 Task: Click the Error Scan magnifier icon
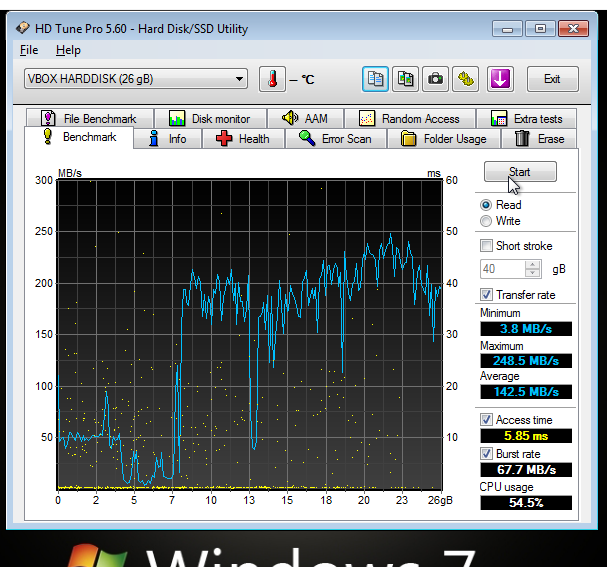307,138
